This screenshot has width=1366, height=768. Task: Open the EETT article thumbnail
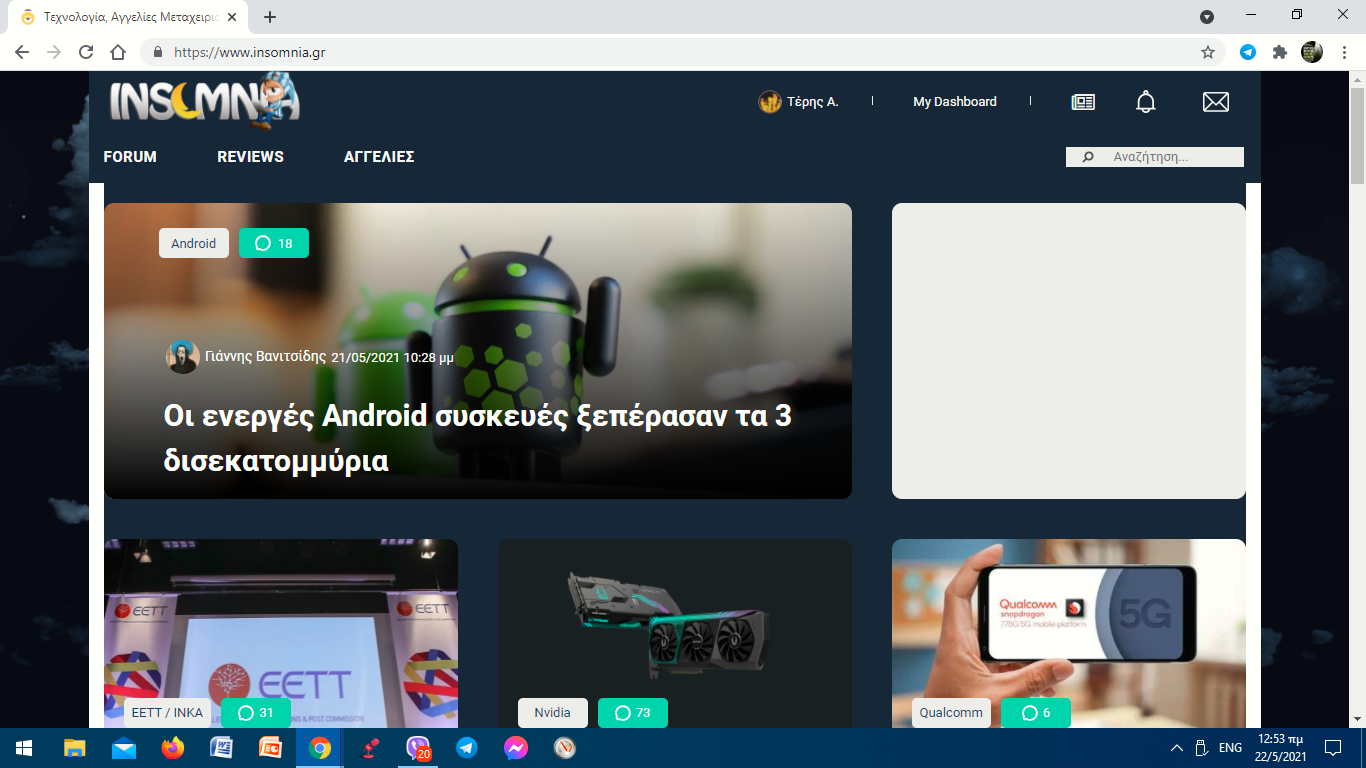click(281, 634)
